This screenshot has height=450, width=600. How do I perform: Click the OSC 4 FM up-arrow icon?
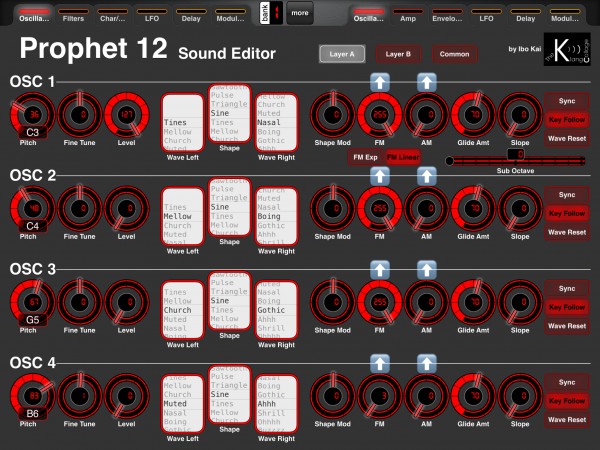pos(380,364)
